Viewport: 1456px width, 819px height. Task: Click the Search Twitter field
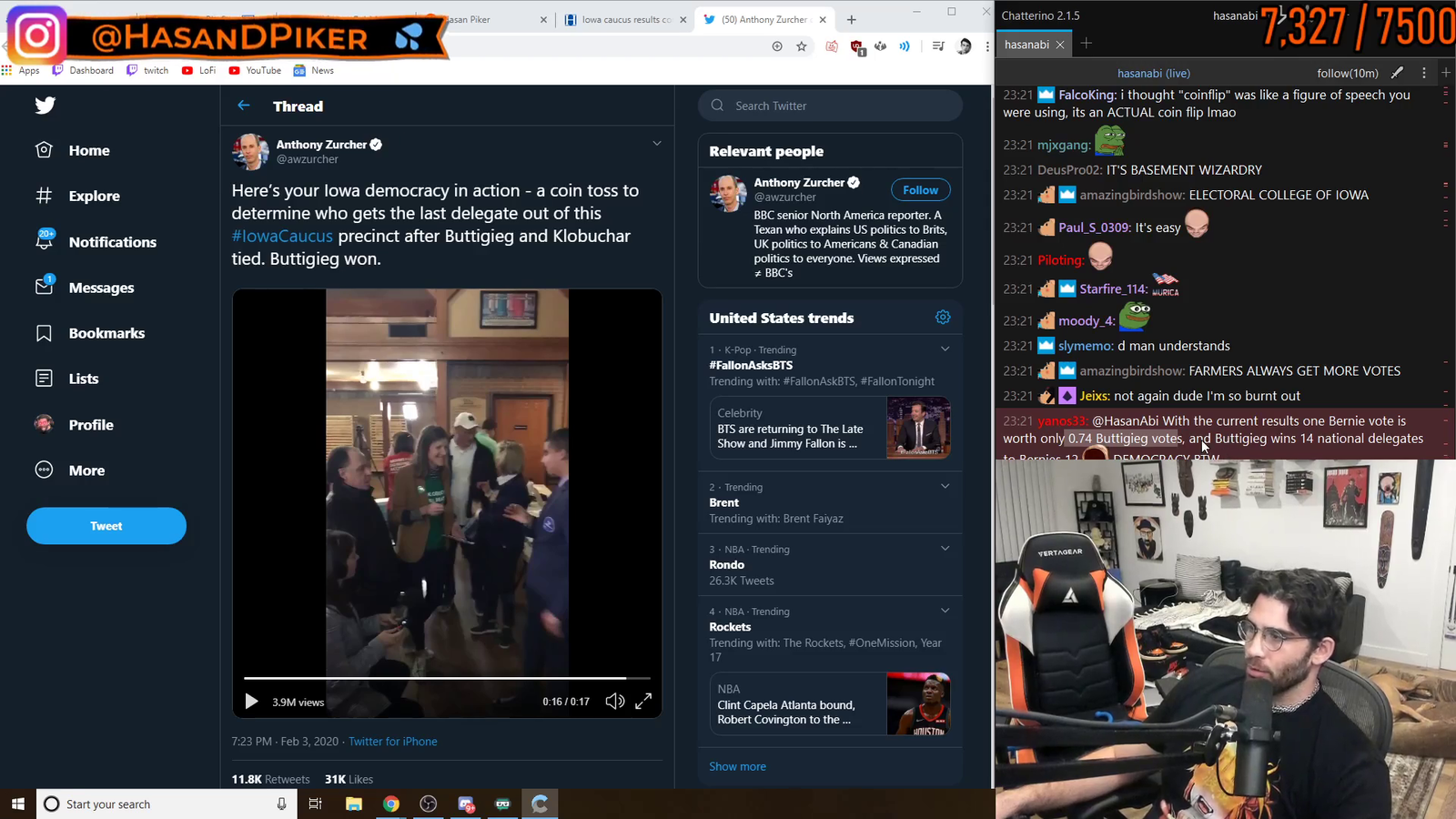(830, 106)
